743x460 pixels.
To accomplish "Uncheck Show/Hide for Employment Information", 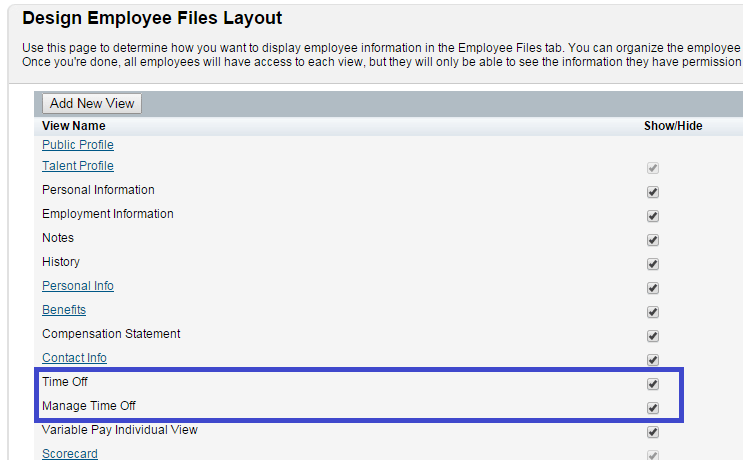I will (653, 216).
